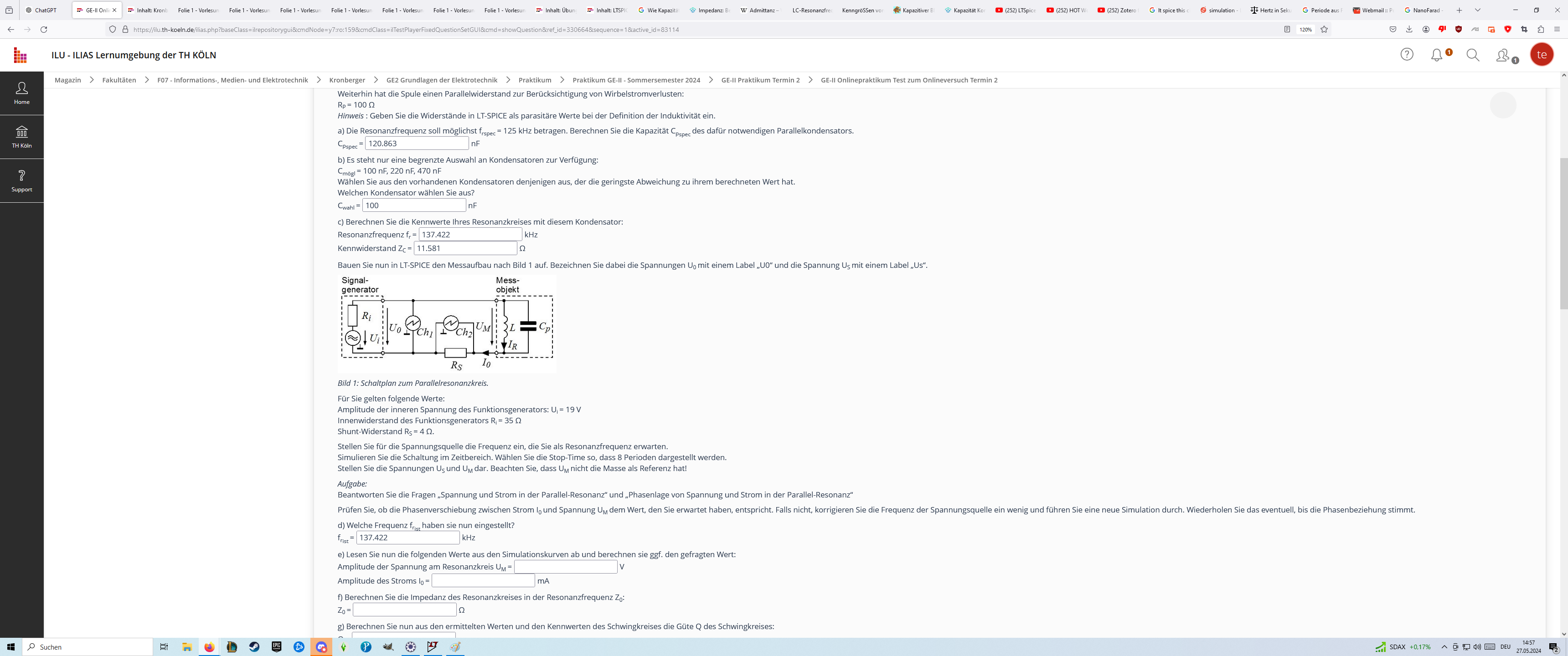Toggle Firefox reader view icon
Viewport: 1568px width, 656px height.
1287,29
